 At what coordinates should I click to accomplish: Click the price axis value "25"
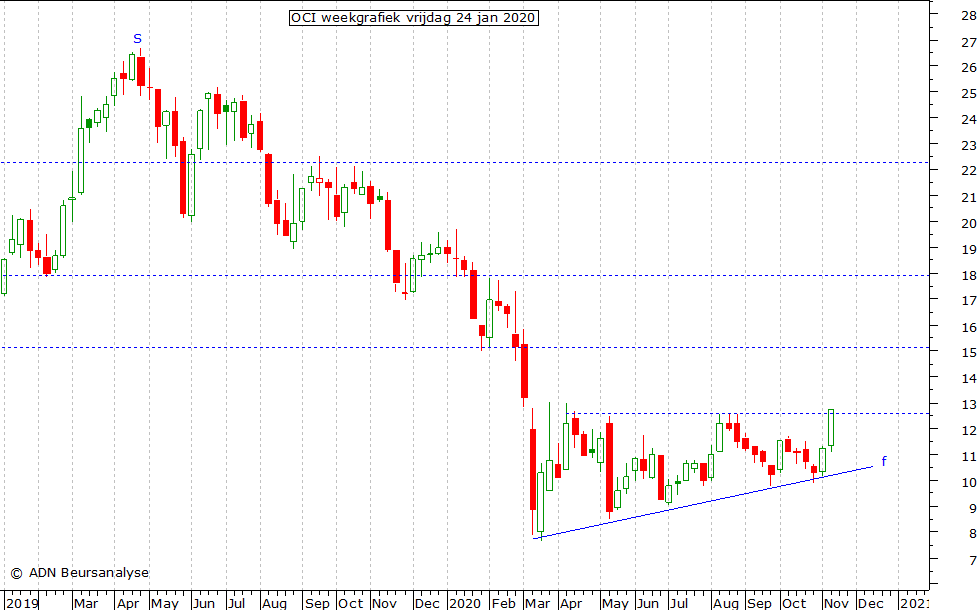[x=969, y=94]
